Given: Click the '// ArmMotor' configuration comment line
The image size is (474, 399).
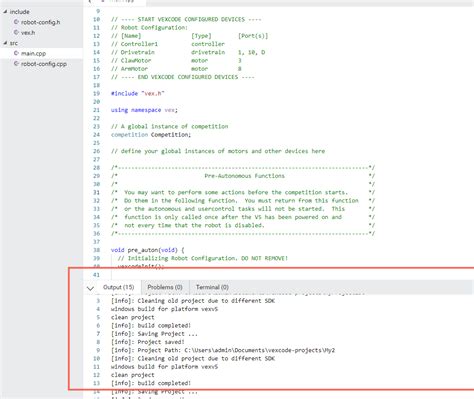Looking at the screenshot, I should click(x=176, y=69).
